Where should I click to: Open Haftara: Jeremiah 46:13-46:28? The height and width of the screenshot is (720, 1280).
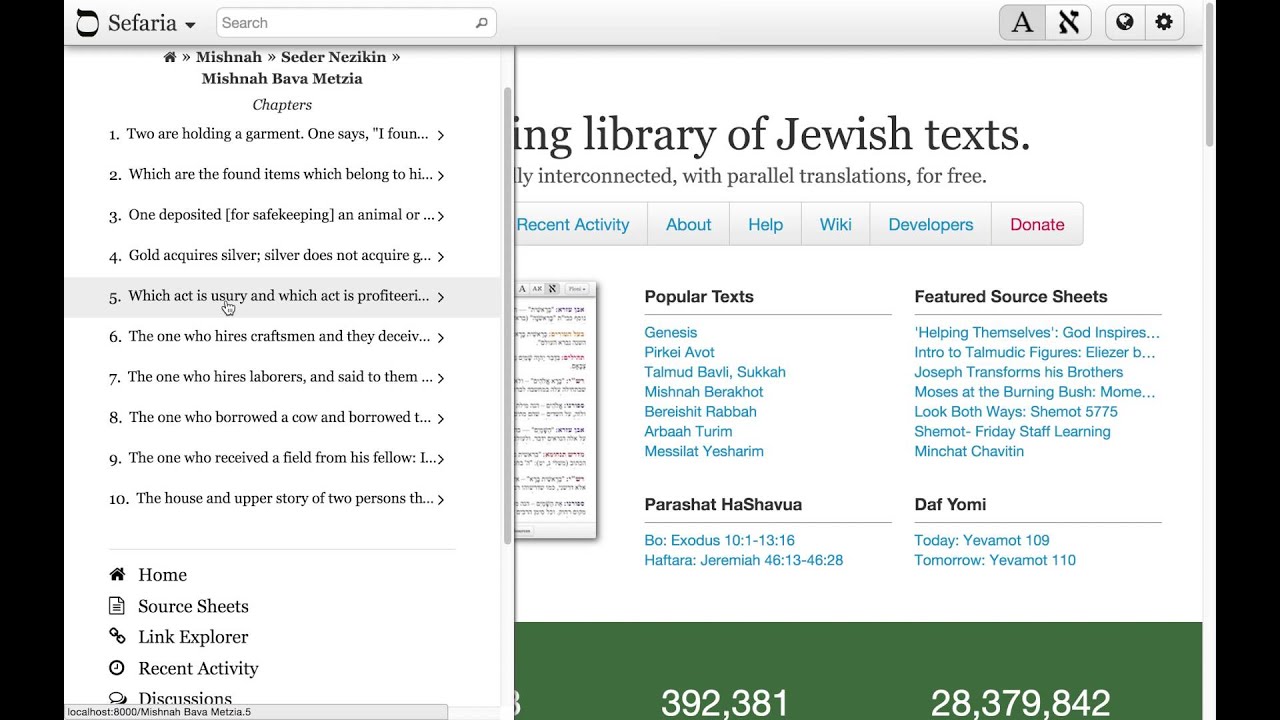744,560
